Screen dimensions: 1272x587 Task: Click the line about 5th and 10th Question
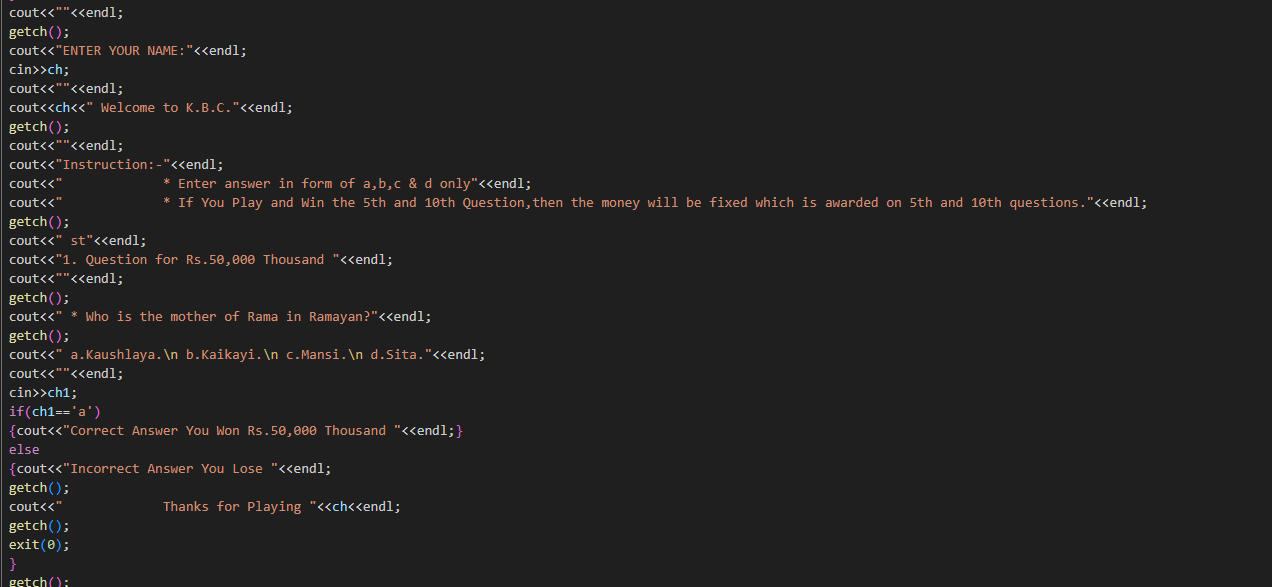pyautogui.click(x=578, y=203)
